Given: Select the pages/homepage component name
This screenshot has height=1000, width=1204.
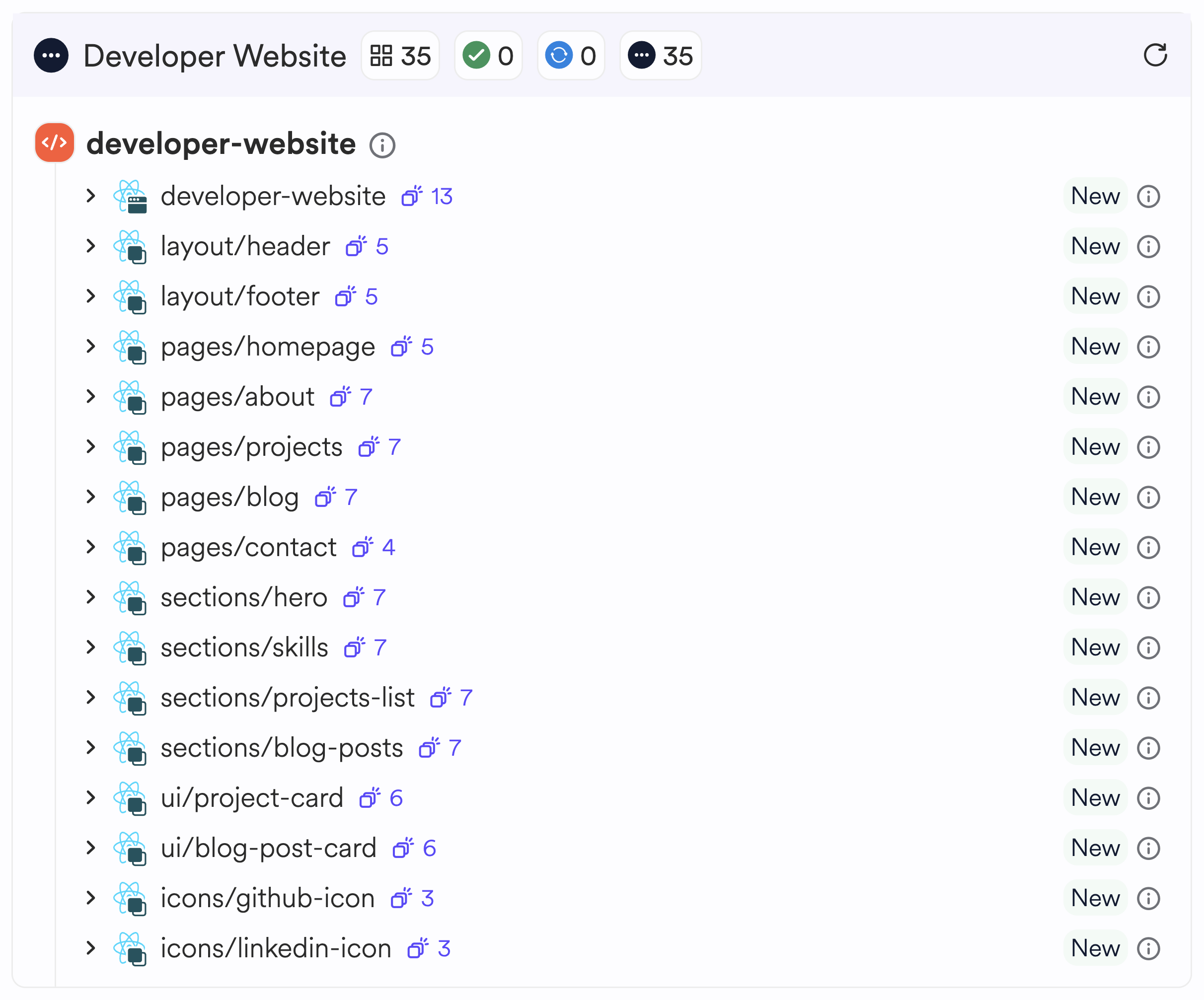Looking at the screenshot, I should click(268, 347).
